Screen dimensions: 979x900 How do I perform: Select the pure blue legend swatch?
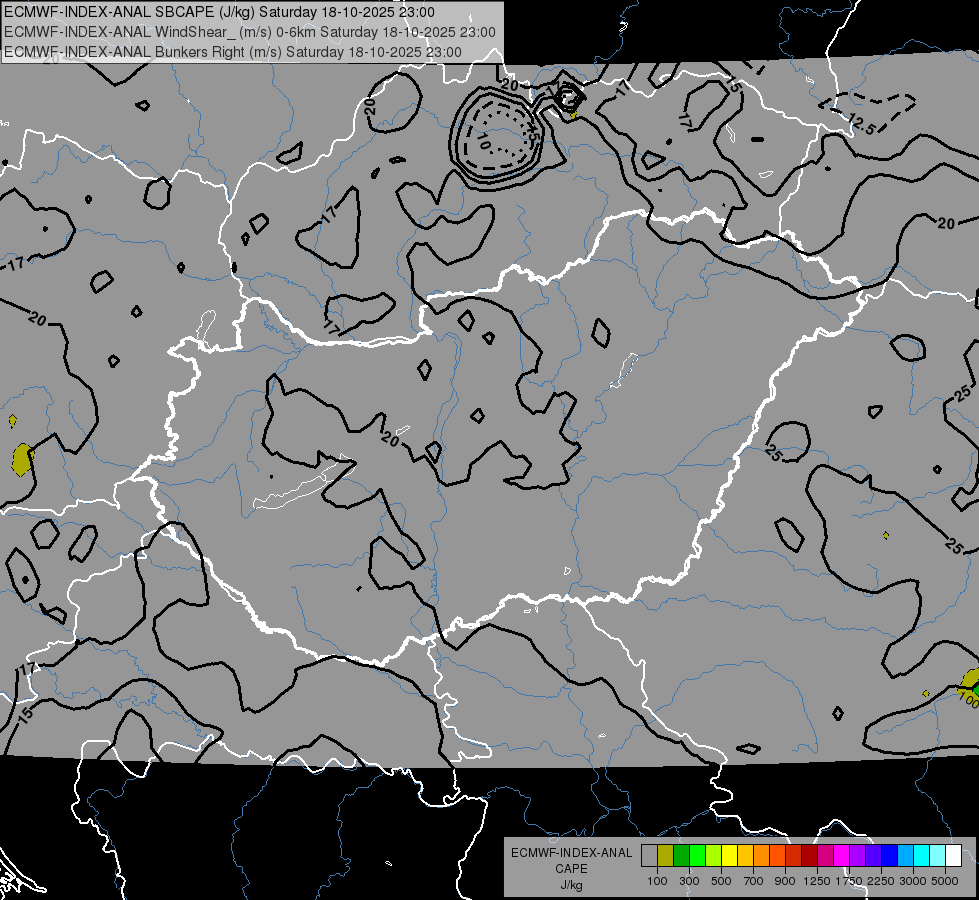890,856
